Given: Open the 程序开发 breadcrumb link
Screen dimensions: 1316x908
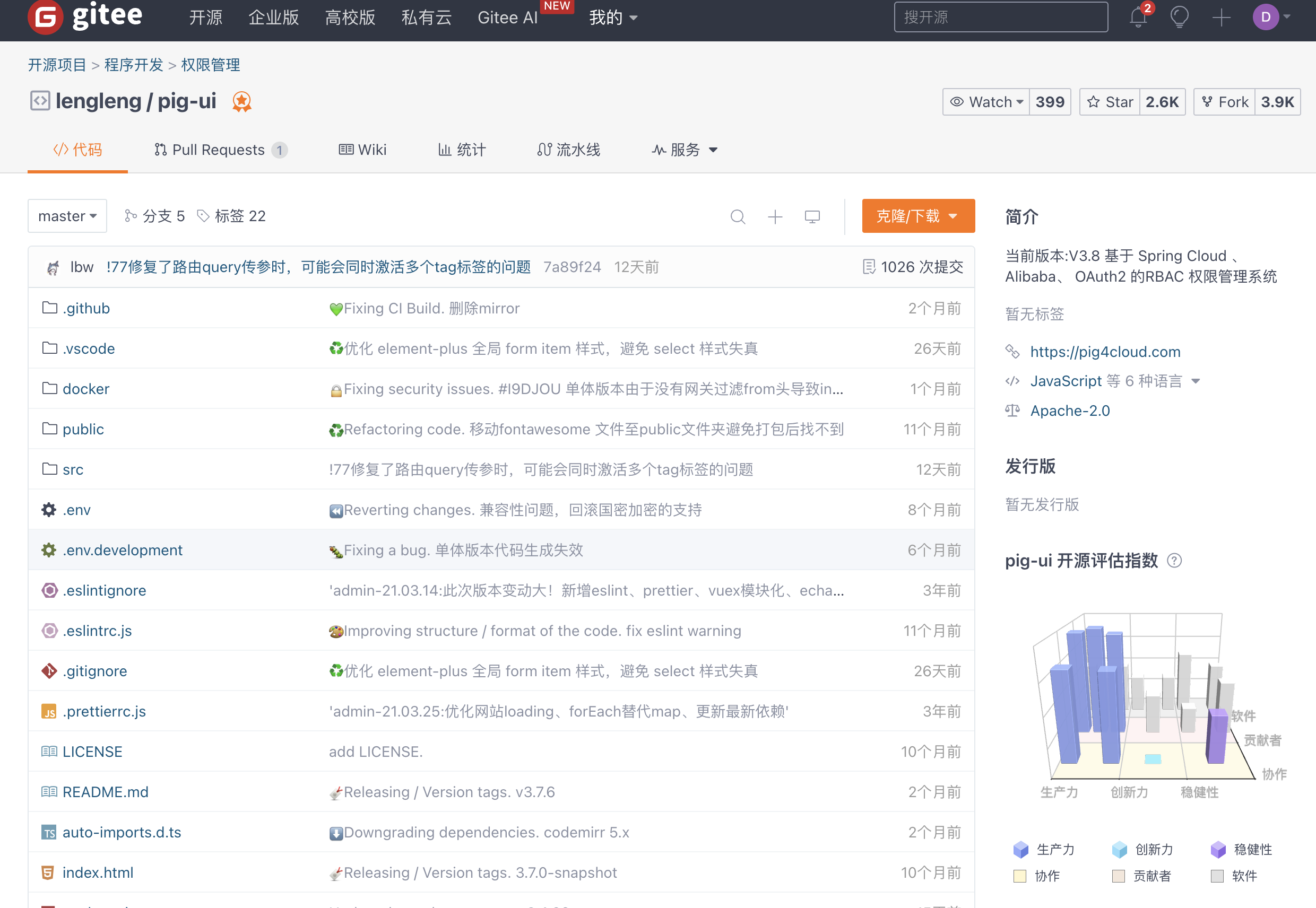Looking at the screenshot, I should coord(134,65).
